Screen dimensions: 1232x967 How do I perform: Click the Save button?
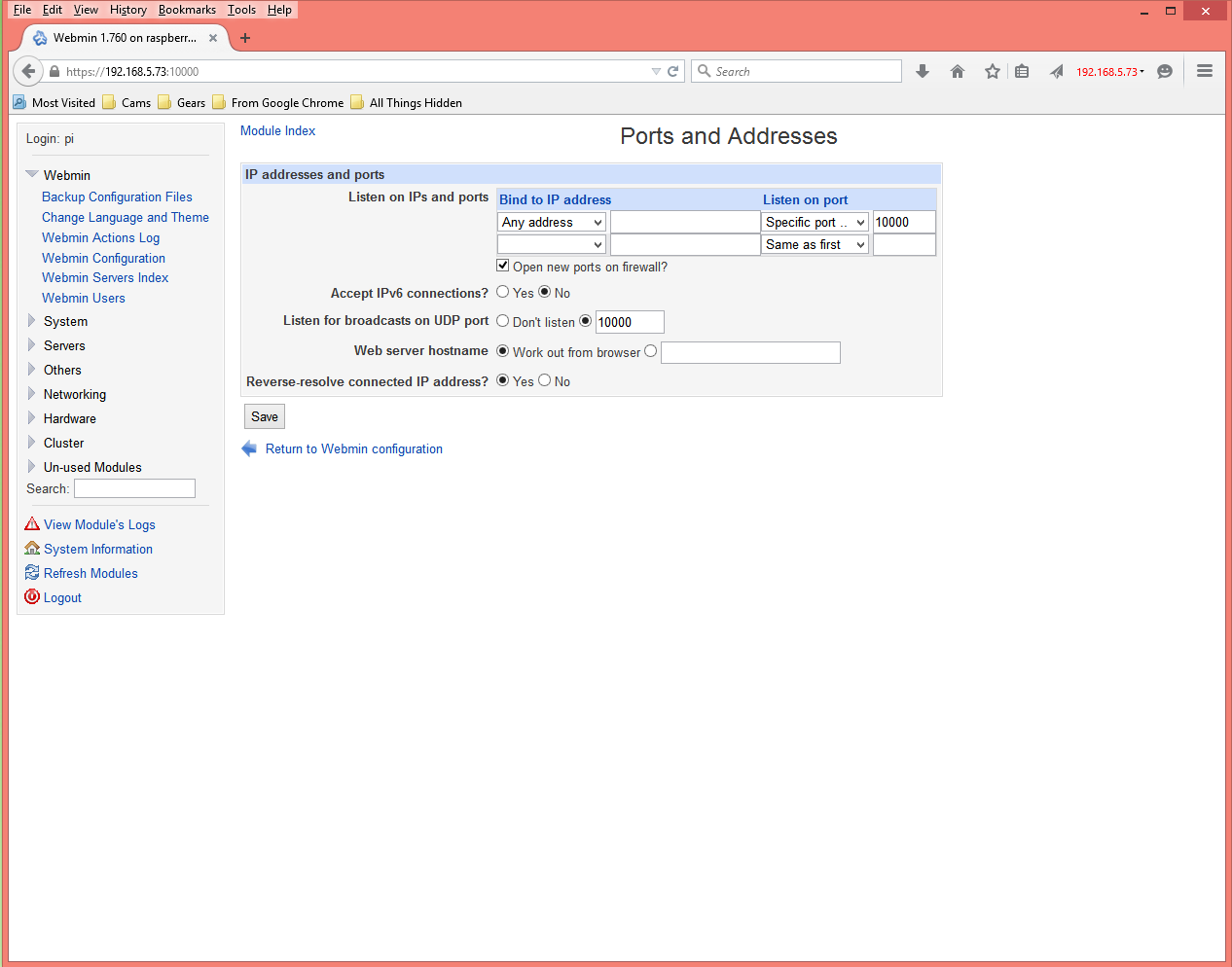click(265, 416)
